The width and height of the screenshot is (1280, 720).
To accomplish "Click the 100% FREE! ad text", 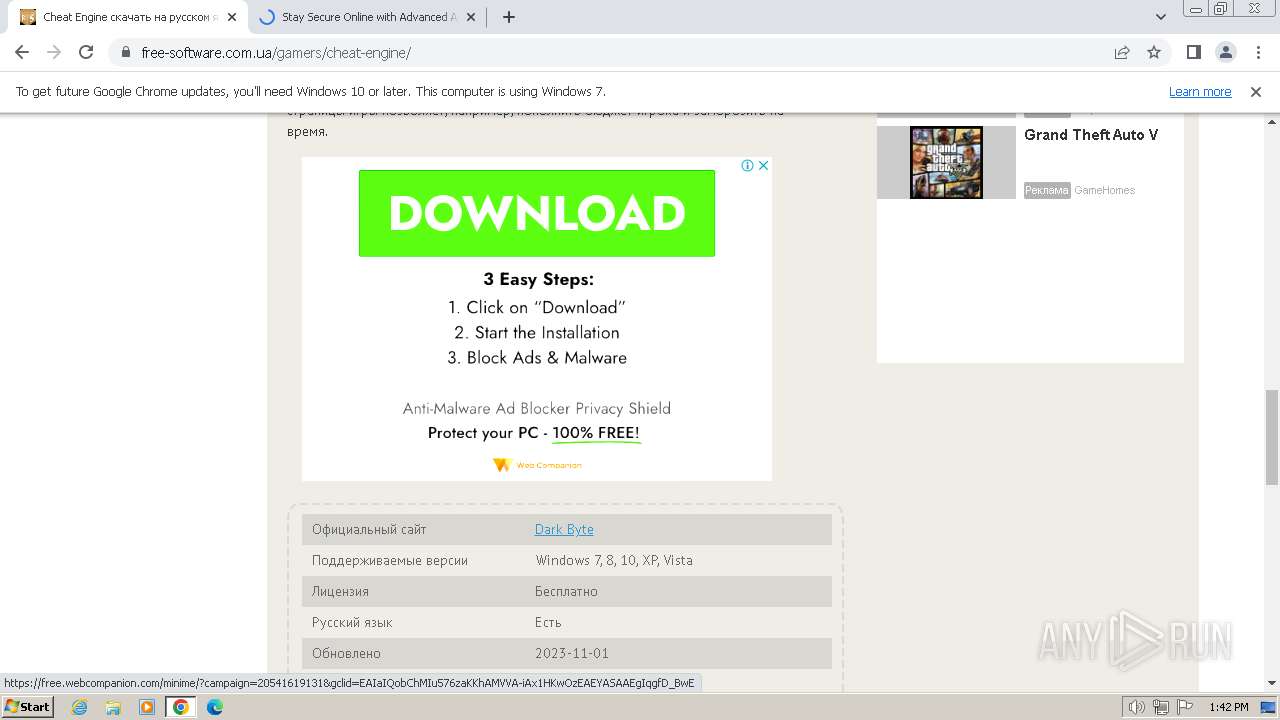I will pos(596,433).
